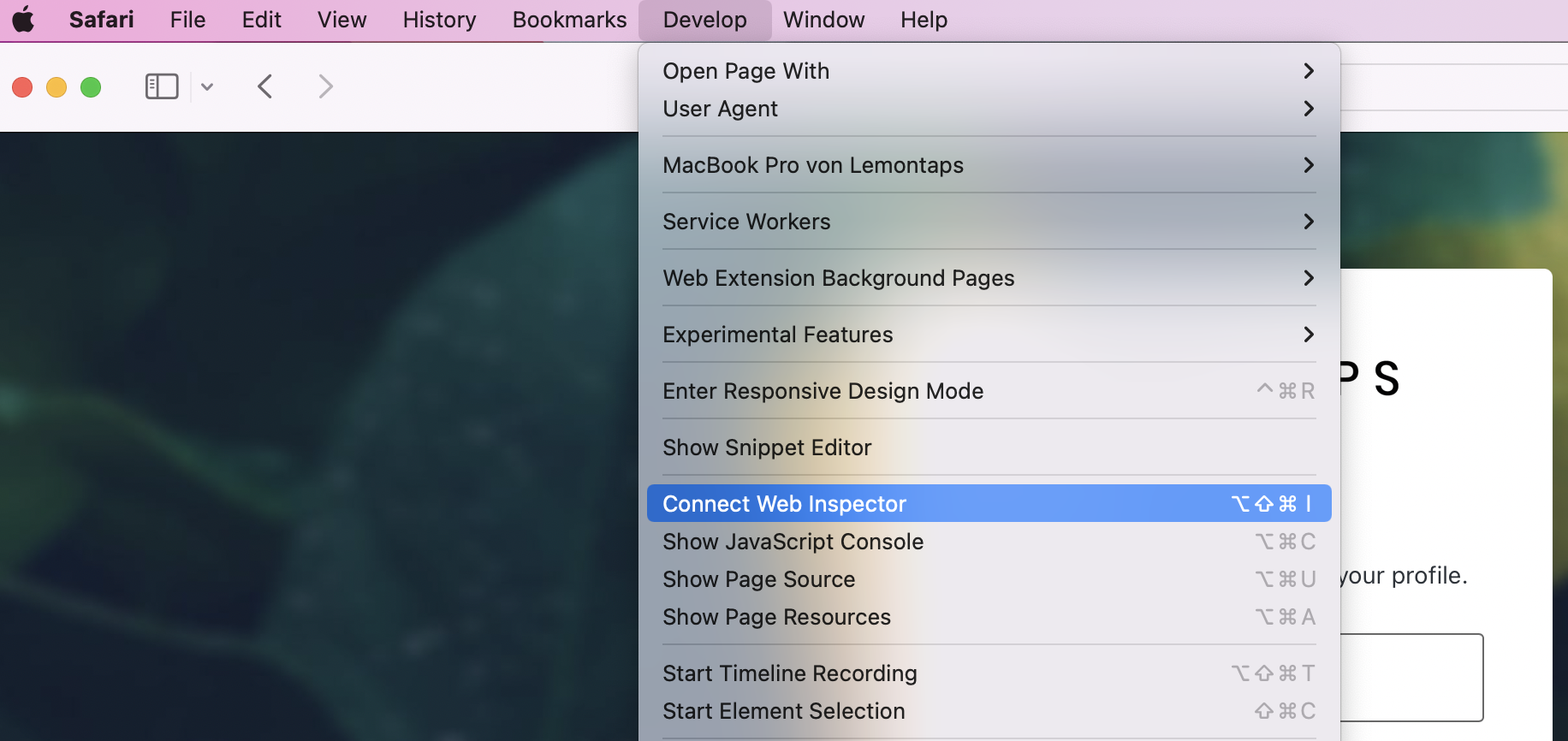The image size is (1568, 741).
Task: Open the Safari application menu
Action: (101, 20)
